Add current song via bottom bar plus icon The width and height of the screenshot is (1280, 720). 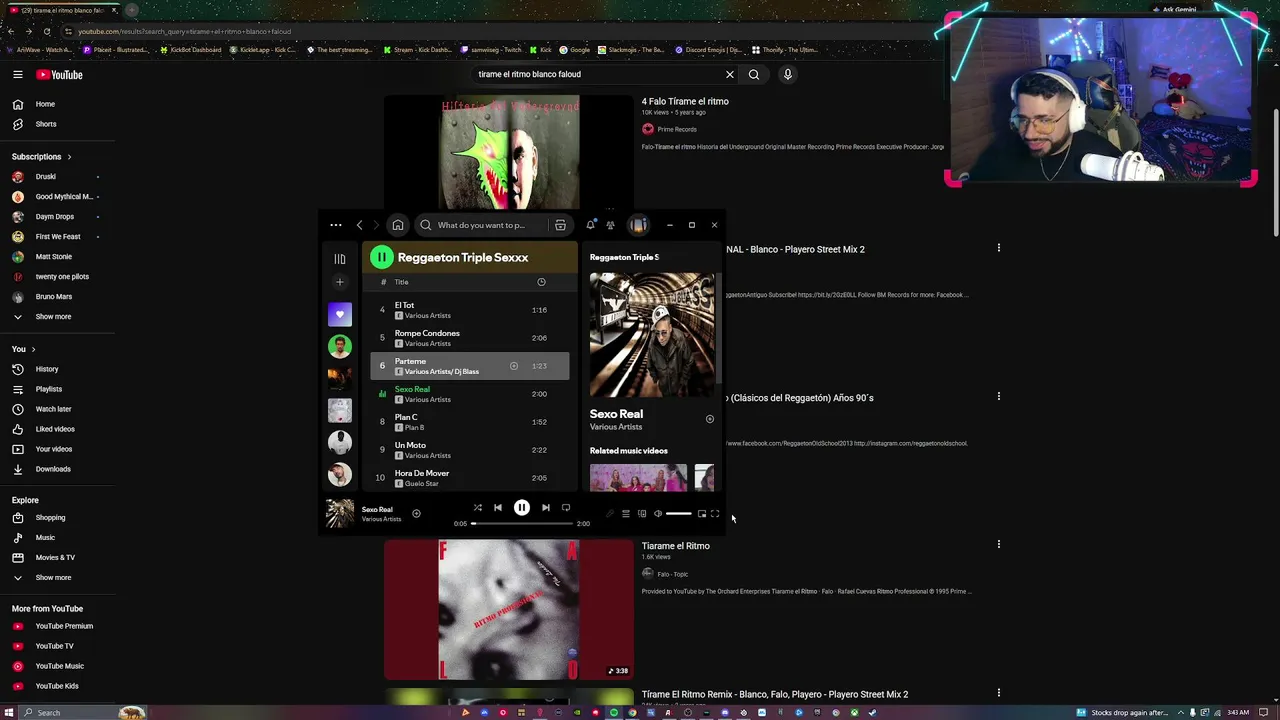coord(416,514)
